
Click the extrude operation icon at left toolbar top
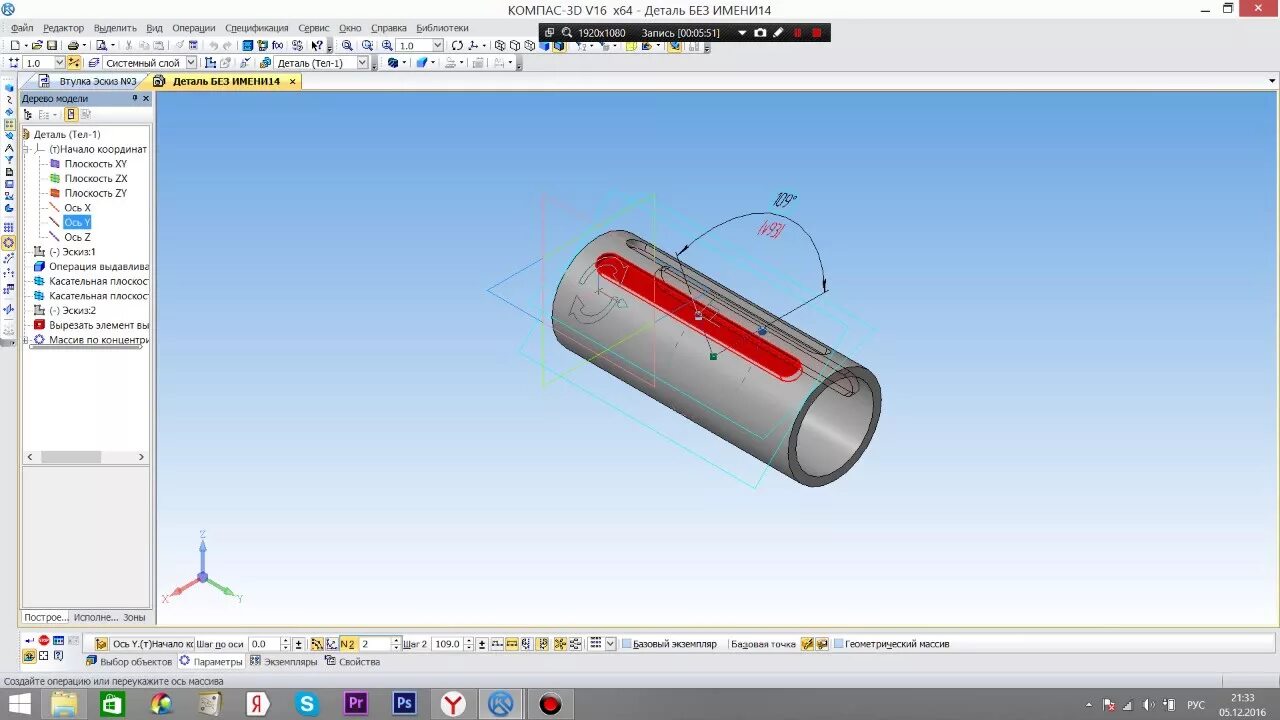(x=8, y=88)
